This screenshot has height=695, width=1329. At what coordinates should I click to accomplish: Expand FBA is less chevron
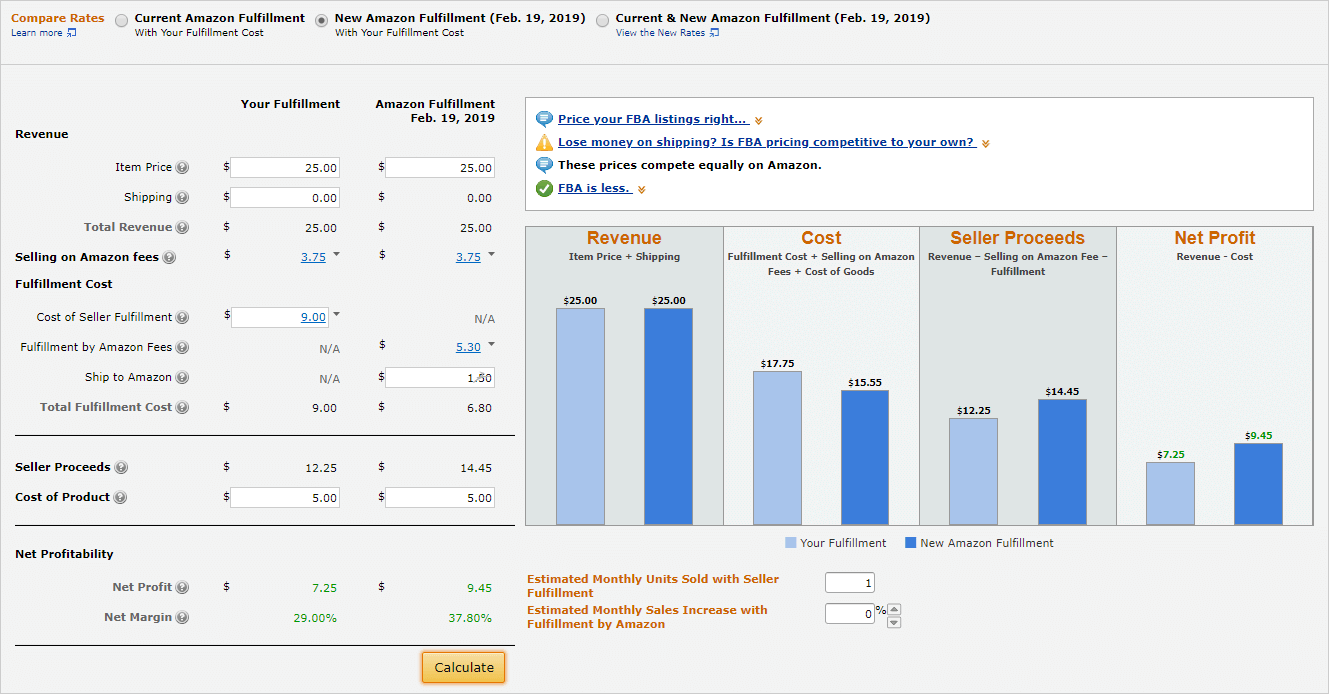642,189
